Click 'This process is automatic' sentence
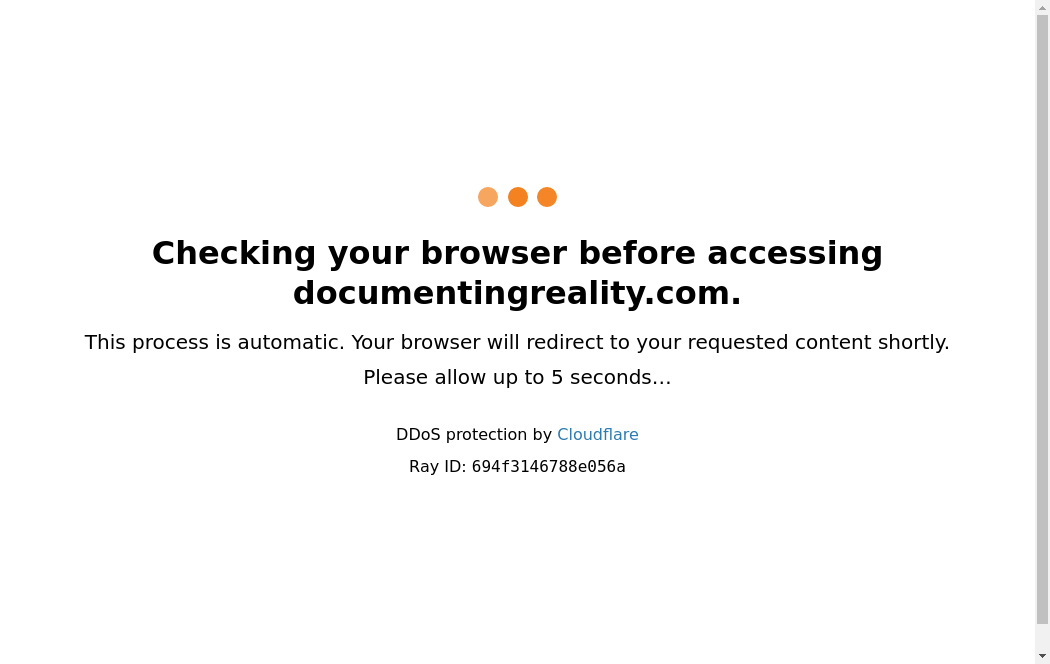The image size is (1050, 664). click(214, 342)
